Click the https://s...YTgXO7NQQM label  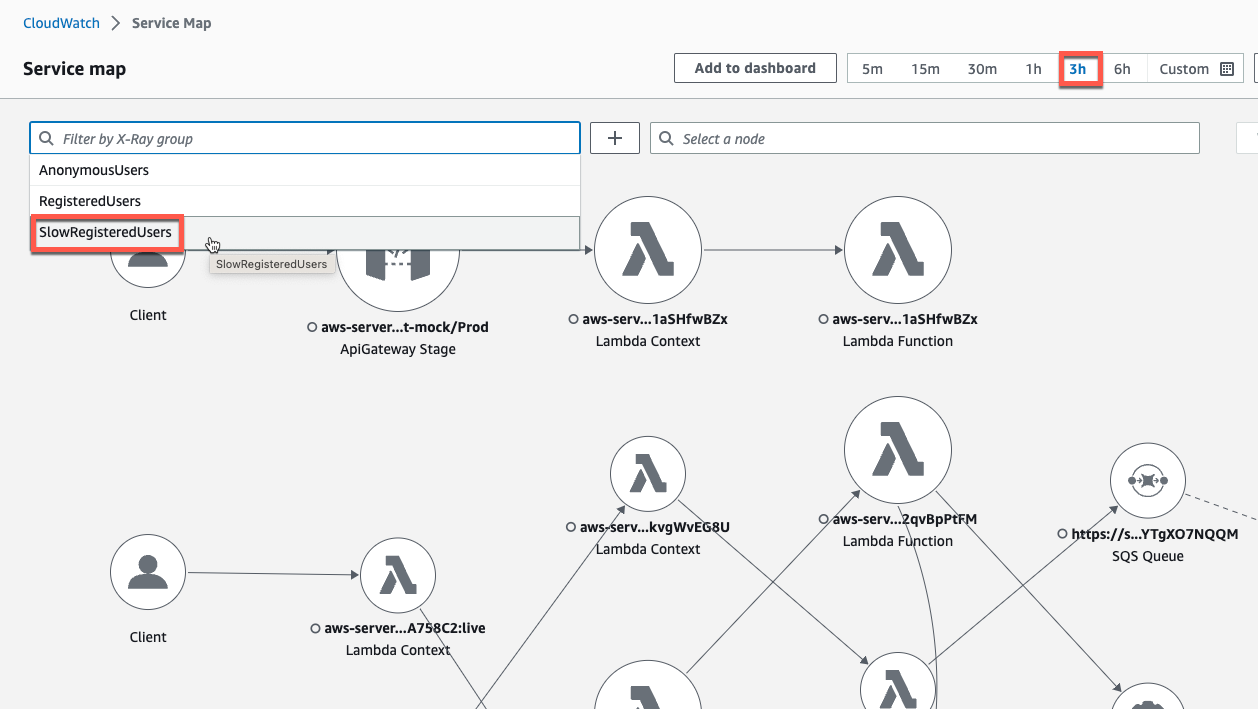[1155, 534]
